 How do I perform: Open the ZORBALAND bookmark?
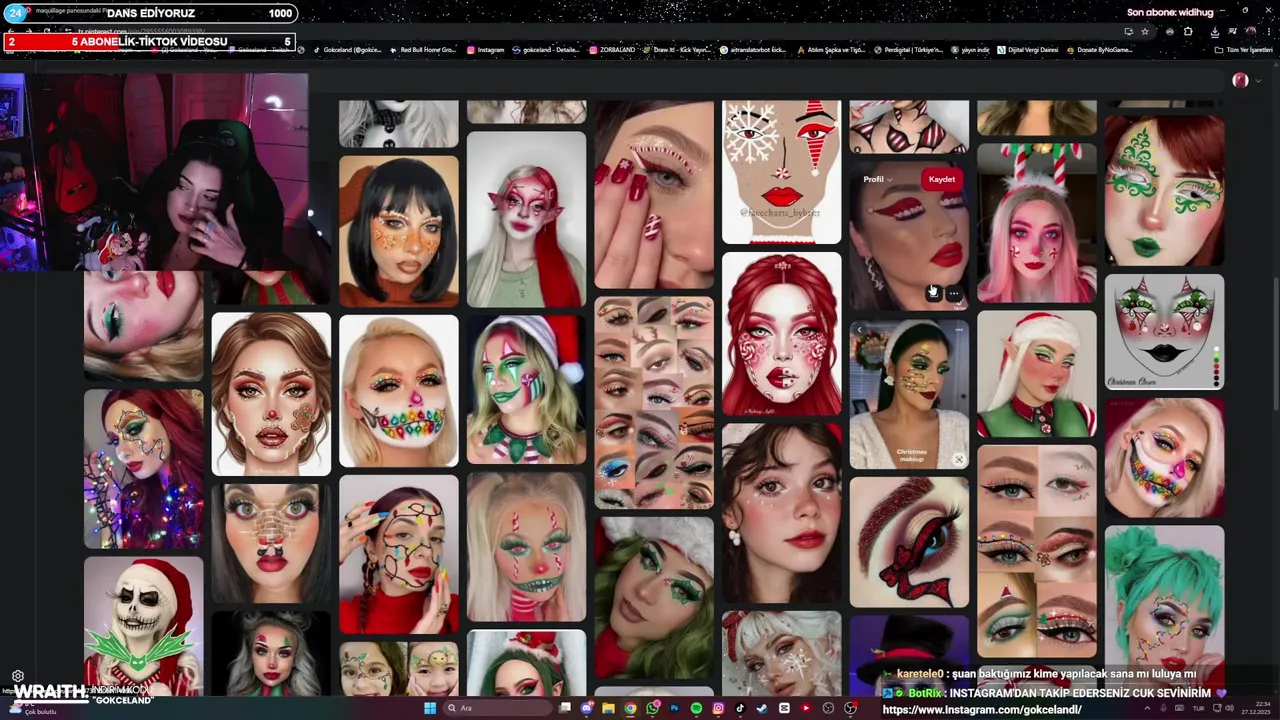click(613, 50)
